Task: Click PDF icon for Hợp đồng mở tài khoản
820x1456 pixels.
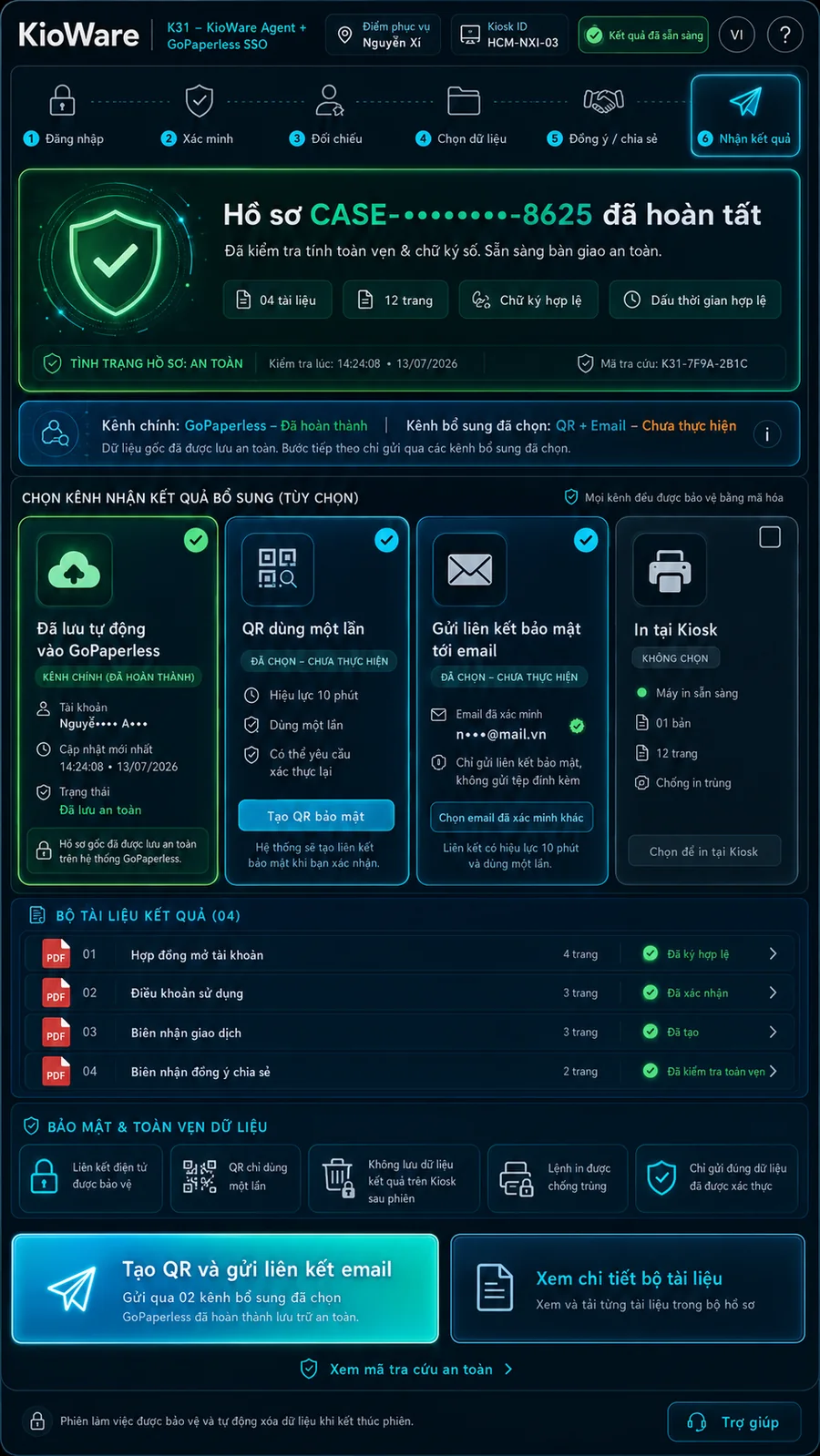Action: tap(56, 953)
